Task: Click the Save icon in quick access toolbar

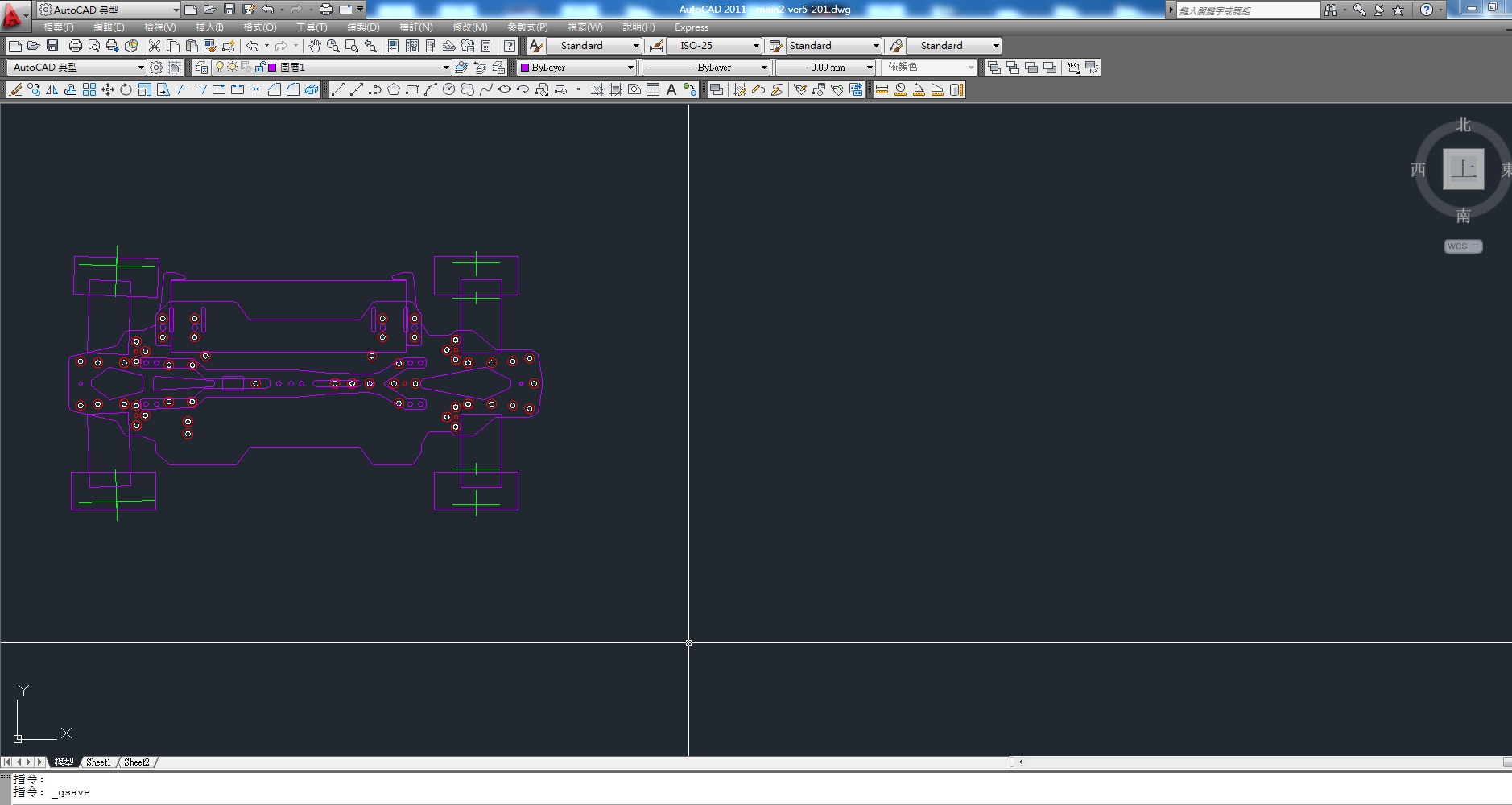Action: 229,10
